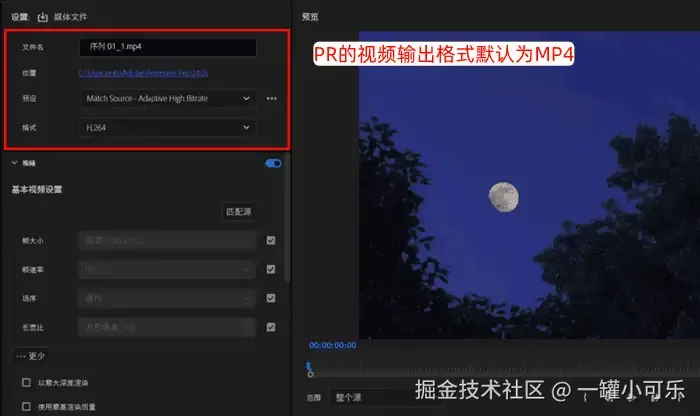Image resolution: width=700 pixels, height=416 pixels.
Task: Click the 预览 preview panel header
Action: pyautogui.click(x=310, y=17)
